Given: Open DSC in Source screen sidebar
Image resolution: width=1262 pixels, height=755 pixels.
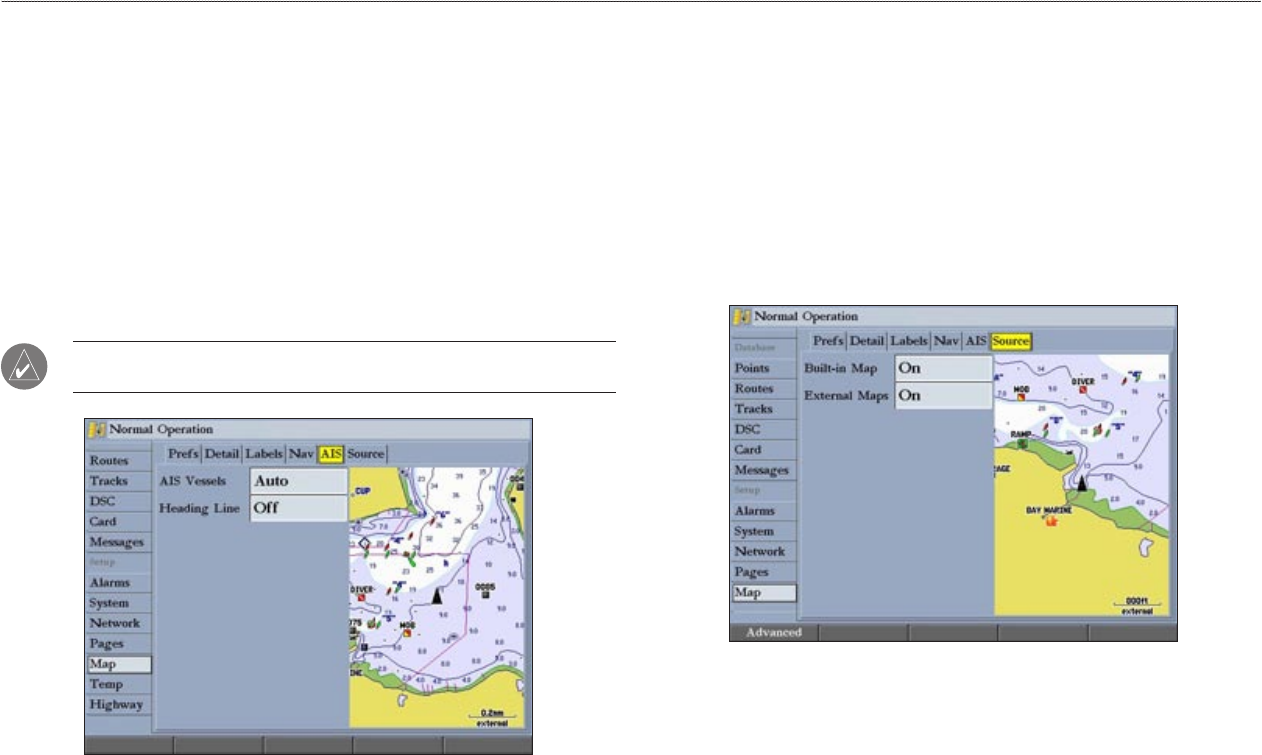Looking at the screenshot, I should 765,429.
